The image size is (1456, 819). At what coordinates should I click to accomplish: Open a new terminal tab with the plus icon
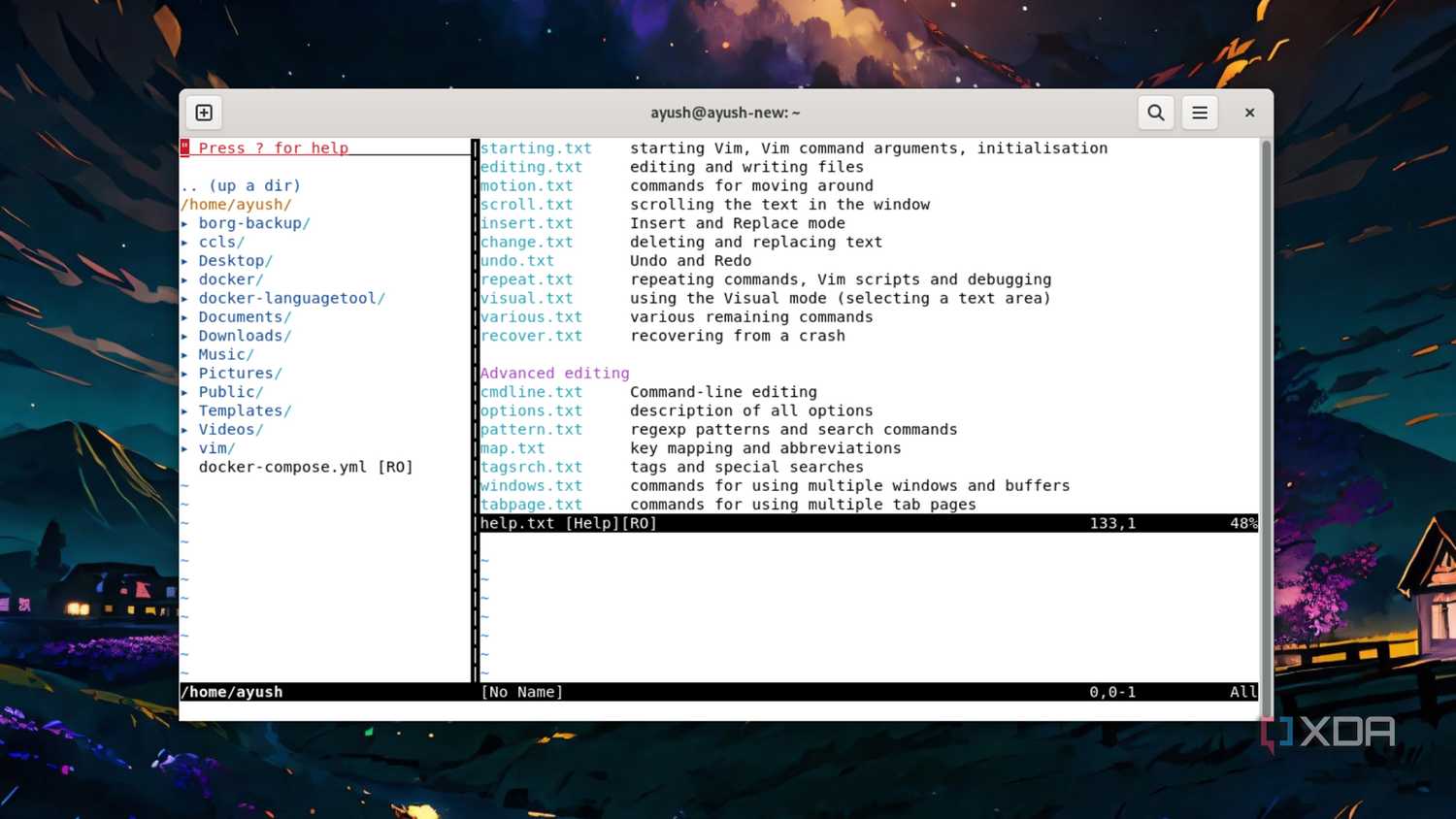(x=204, y=113)
